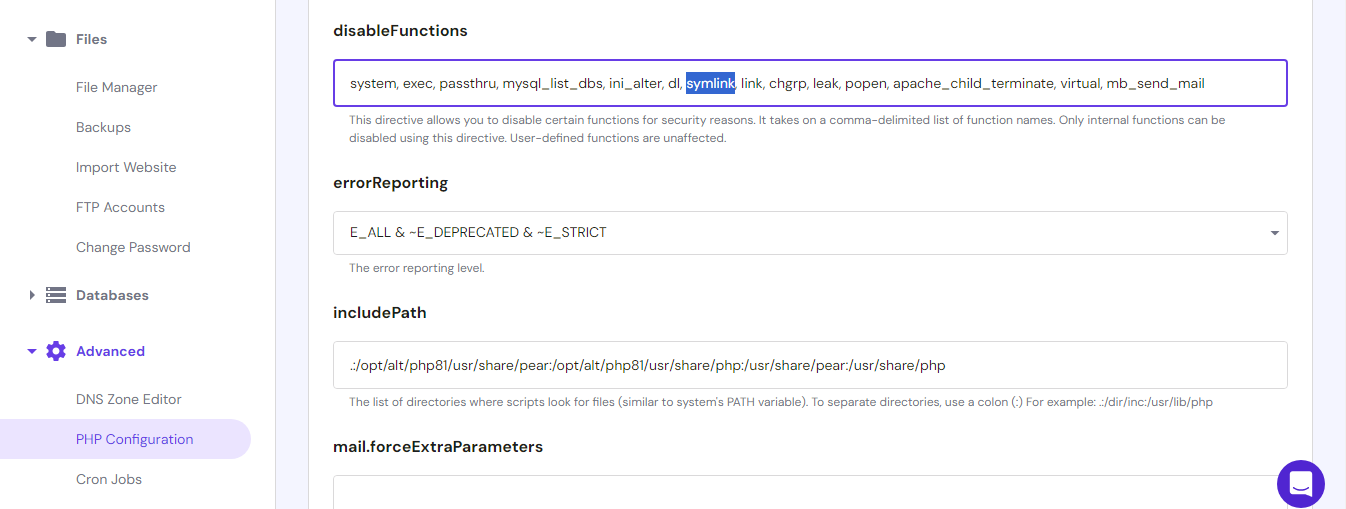
Task: Click the highlighted symlink word
Action: (710, 83)
